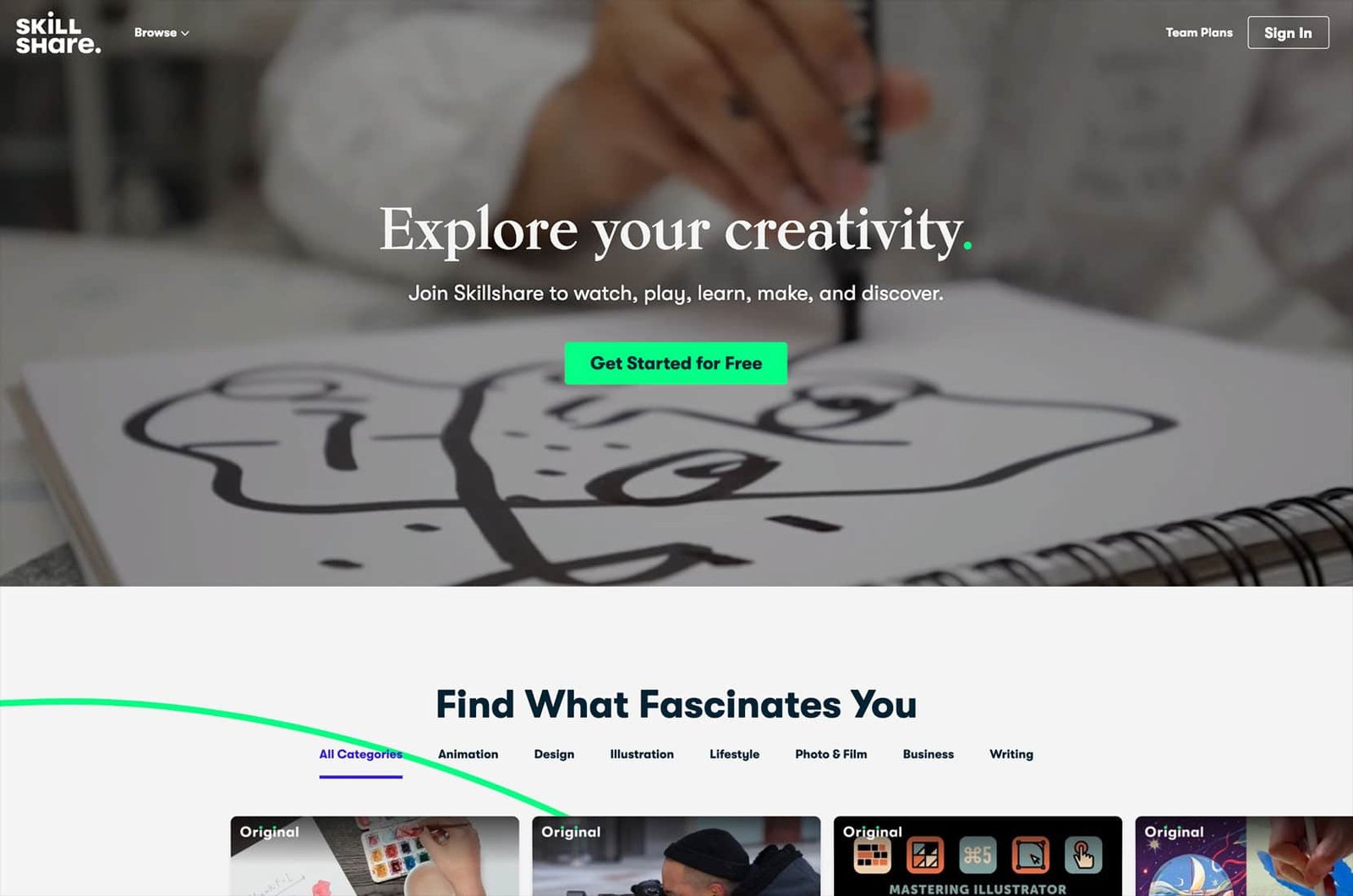Open the Illustration category tab
Image resolution: width=1353 pixels, height=896 pixels.
click(x=642, y=754)
